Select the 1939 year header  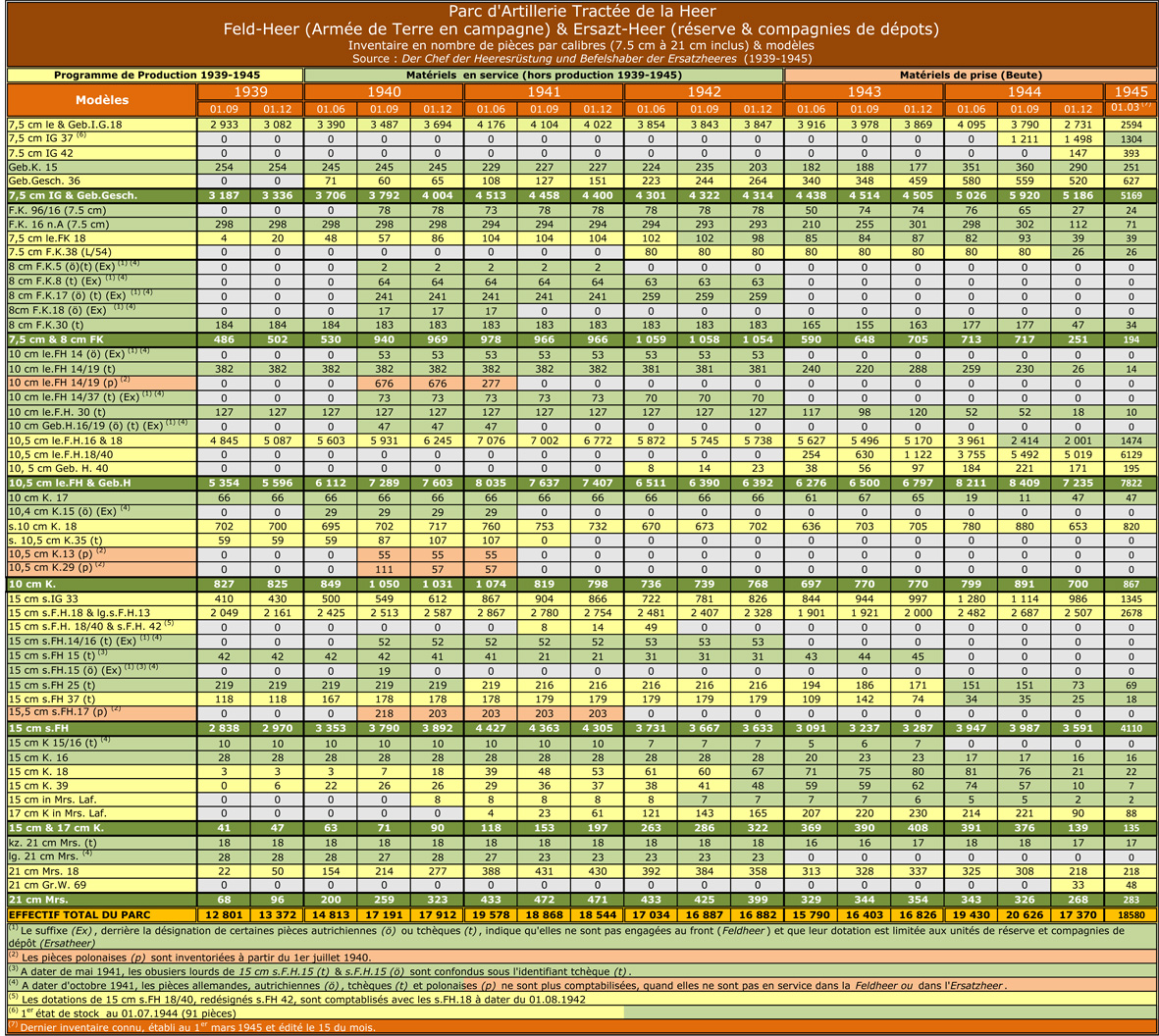250,91
